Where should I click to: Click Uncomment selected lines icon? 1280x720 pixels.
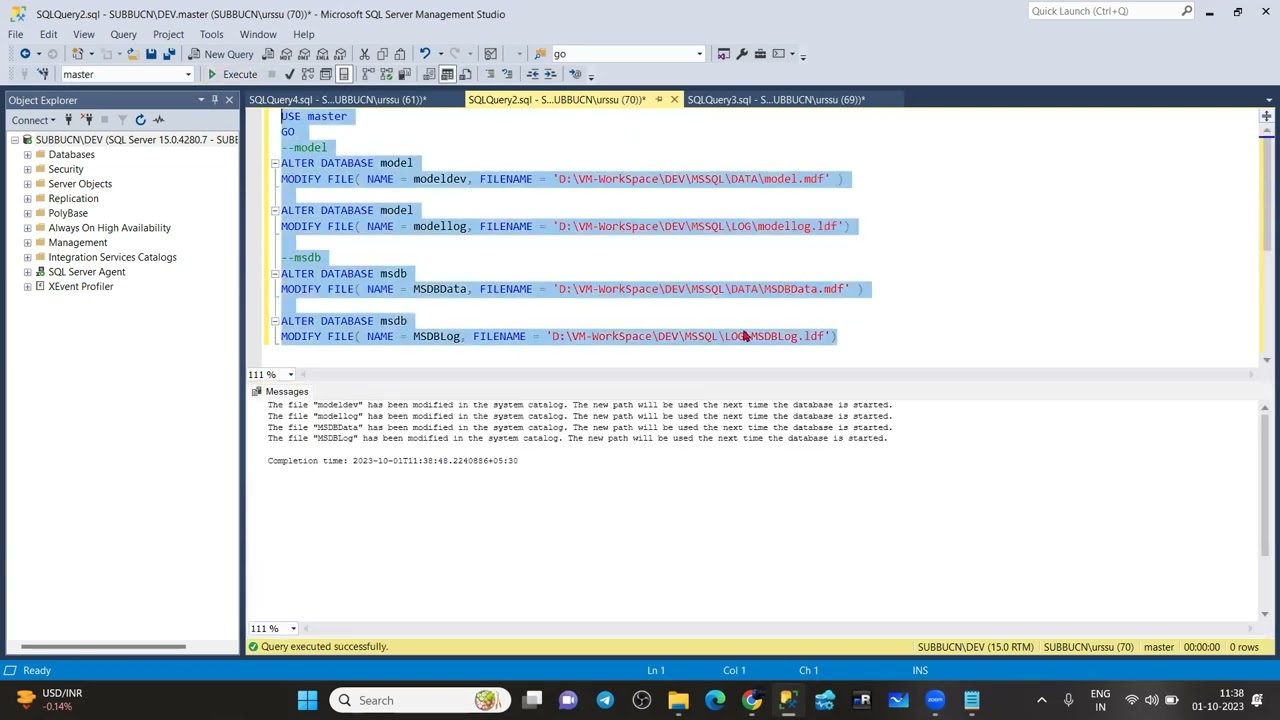click(507, 74)
